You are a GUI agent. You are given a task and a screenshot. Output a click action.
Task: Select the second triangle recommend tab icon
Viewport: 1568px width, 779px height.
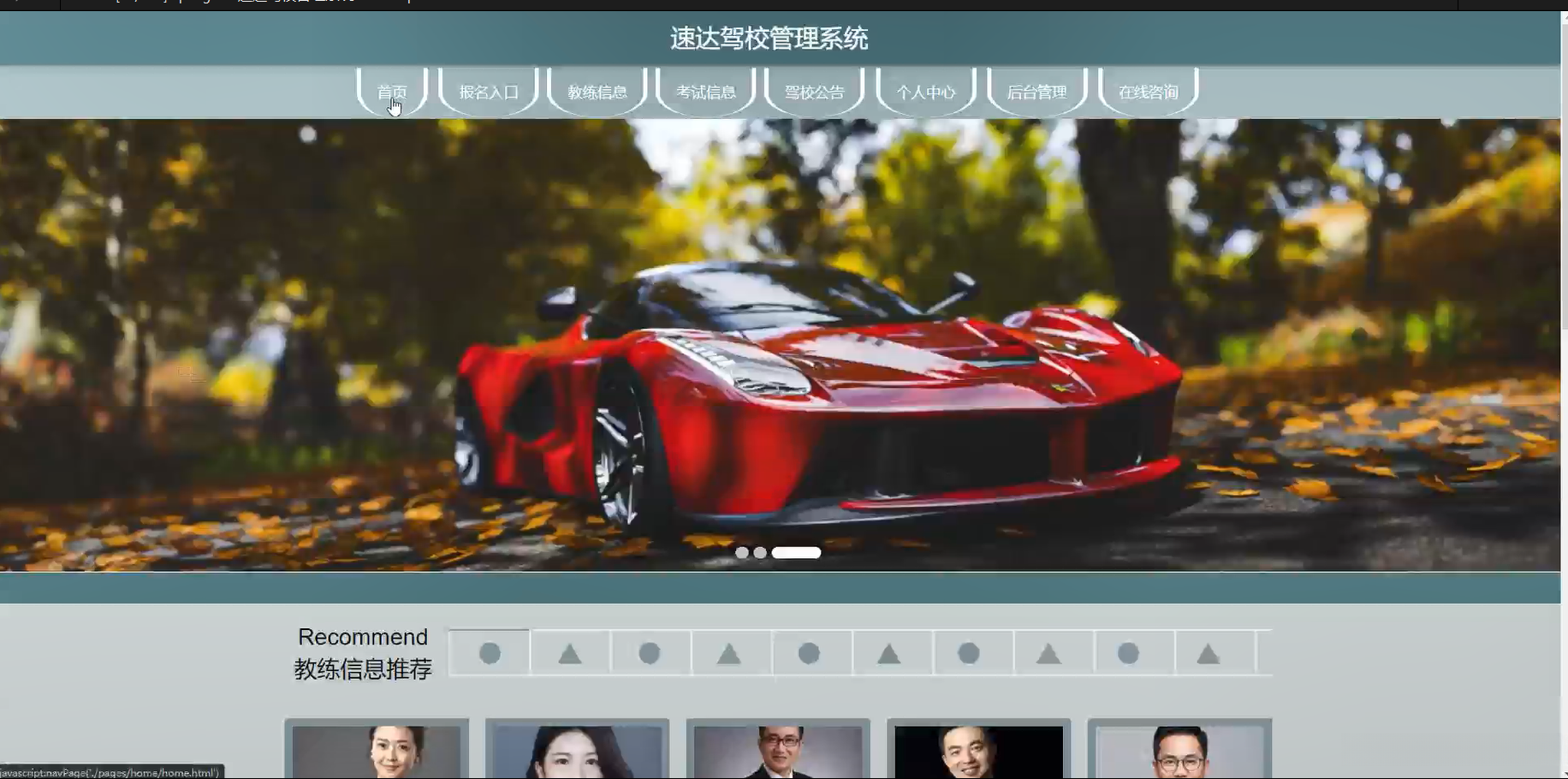[729, 653]
